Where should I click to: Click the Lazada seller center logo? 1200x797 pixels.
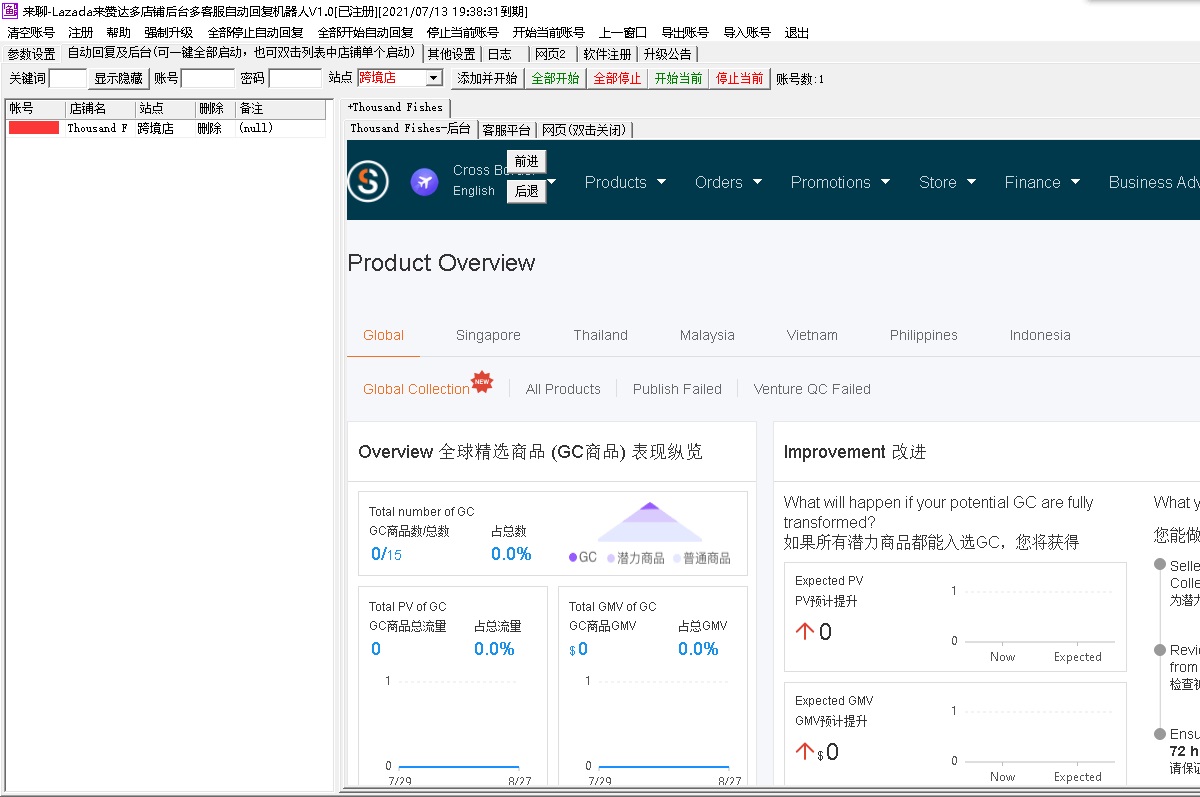click(368, 181)
